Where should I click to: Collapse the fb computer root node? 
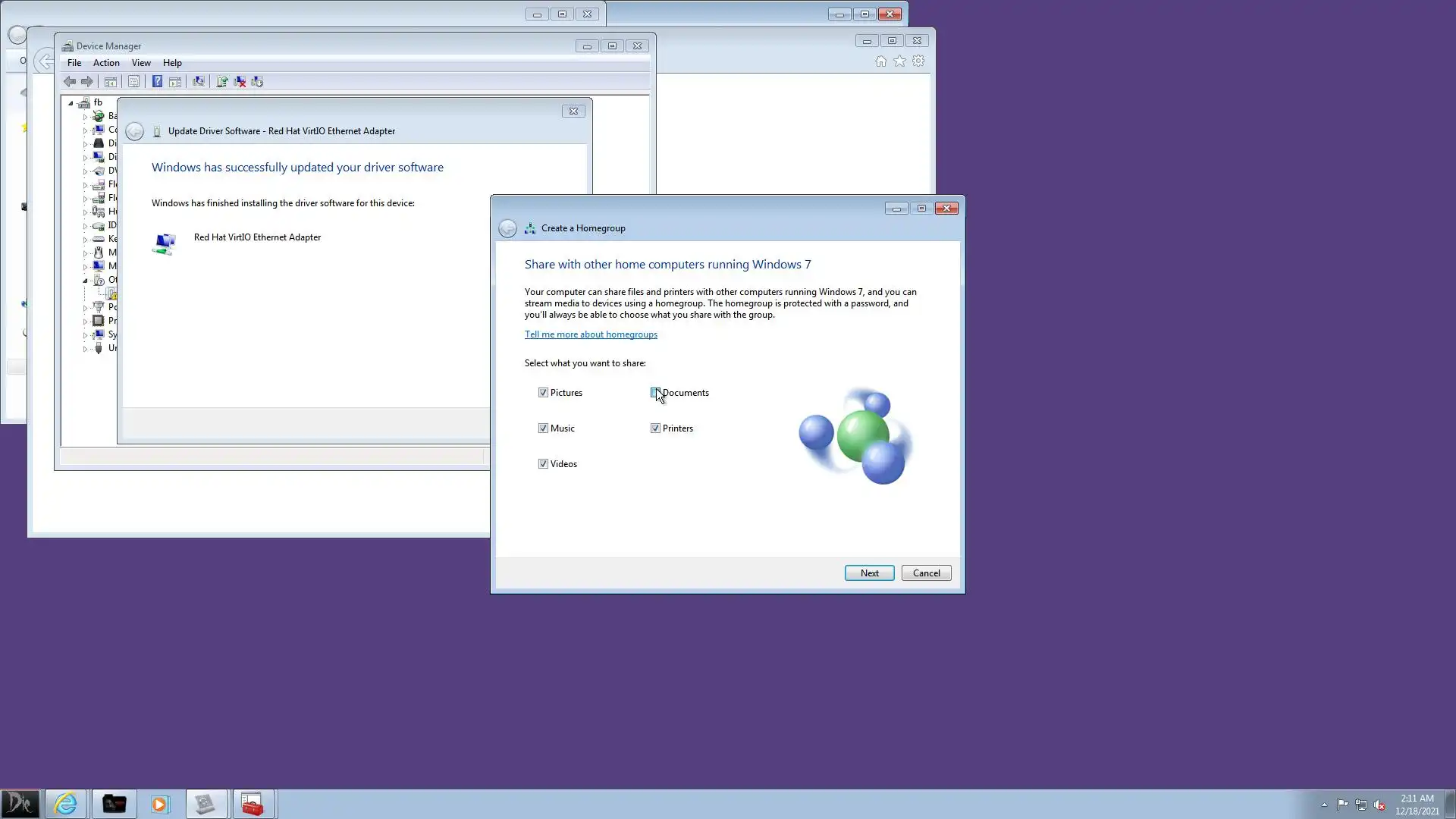[71, 103]
